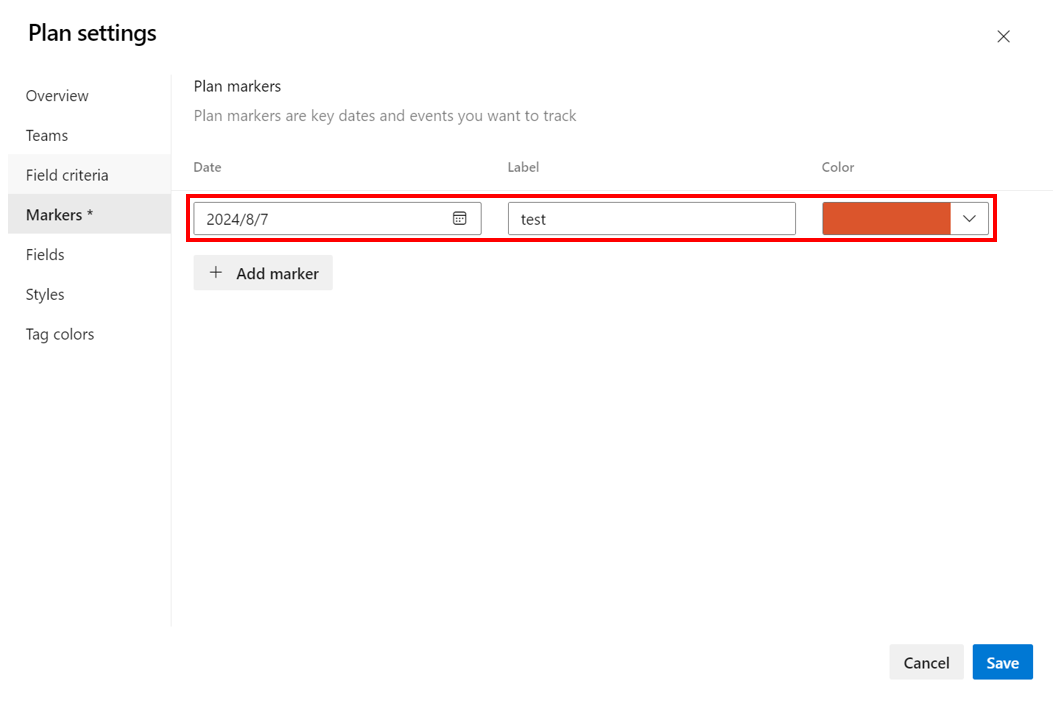Open the Teams settings tab
Image resolution: width=1059 pixels, height=703 pixels.
[x=89, y=135]
